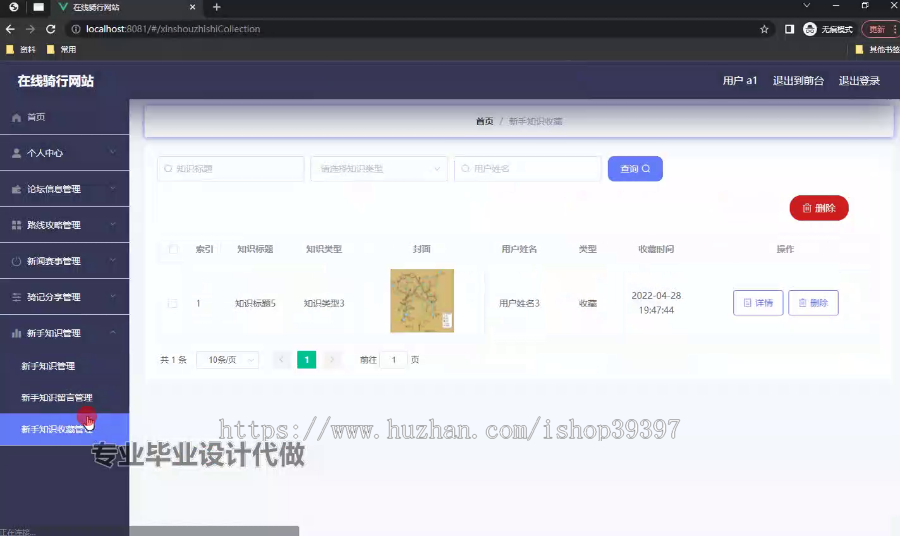The height and width of the screenshot is (536, 900).
Task: Close the 在线骑行网站 browser tab
Action: point(192,7)
